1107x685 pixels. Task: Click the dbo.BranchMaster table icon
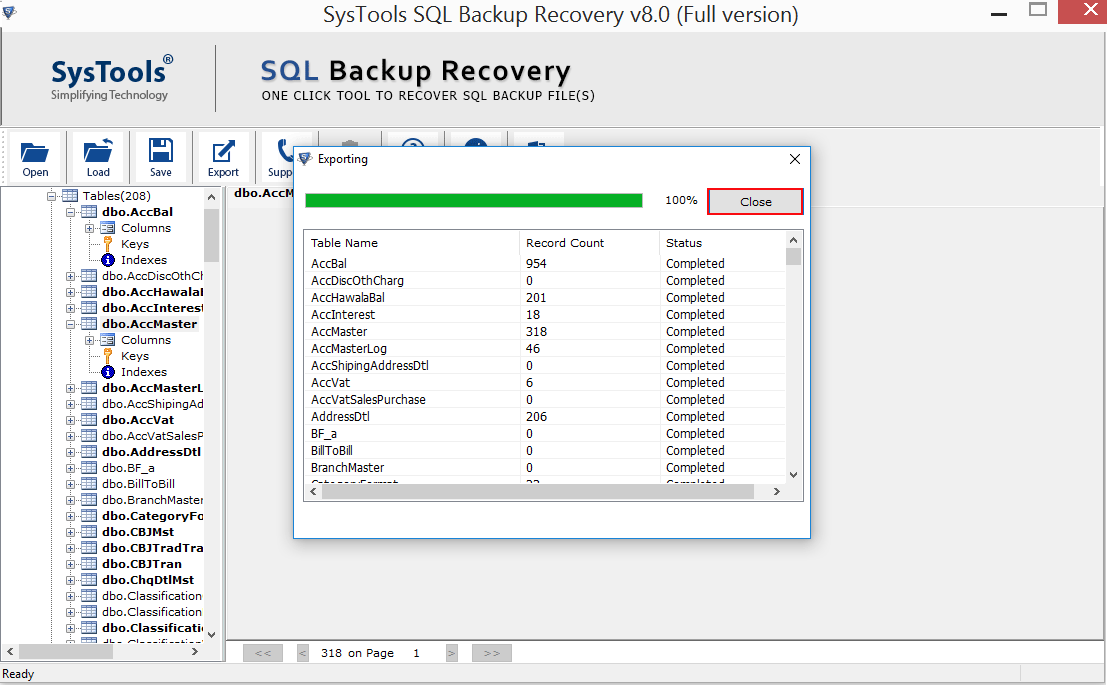pyautogui.click(x=89, y=500)
